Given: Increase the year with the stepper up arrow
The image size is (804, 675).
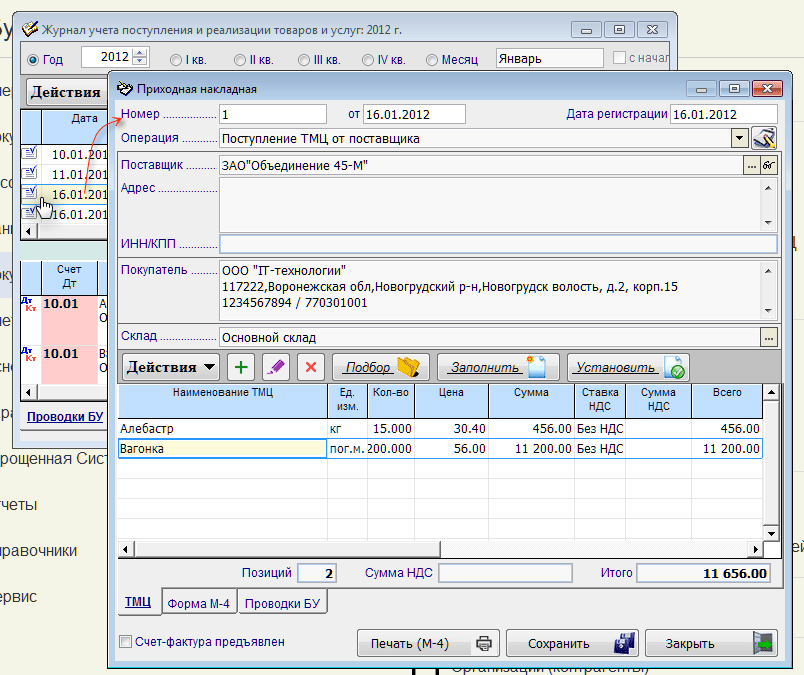Looking at the screenshot, I should pos(139,52).
